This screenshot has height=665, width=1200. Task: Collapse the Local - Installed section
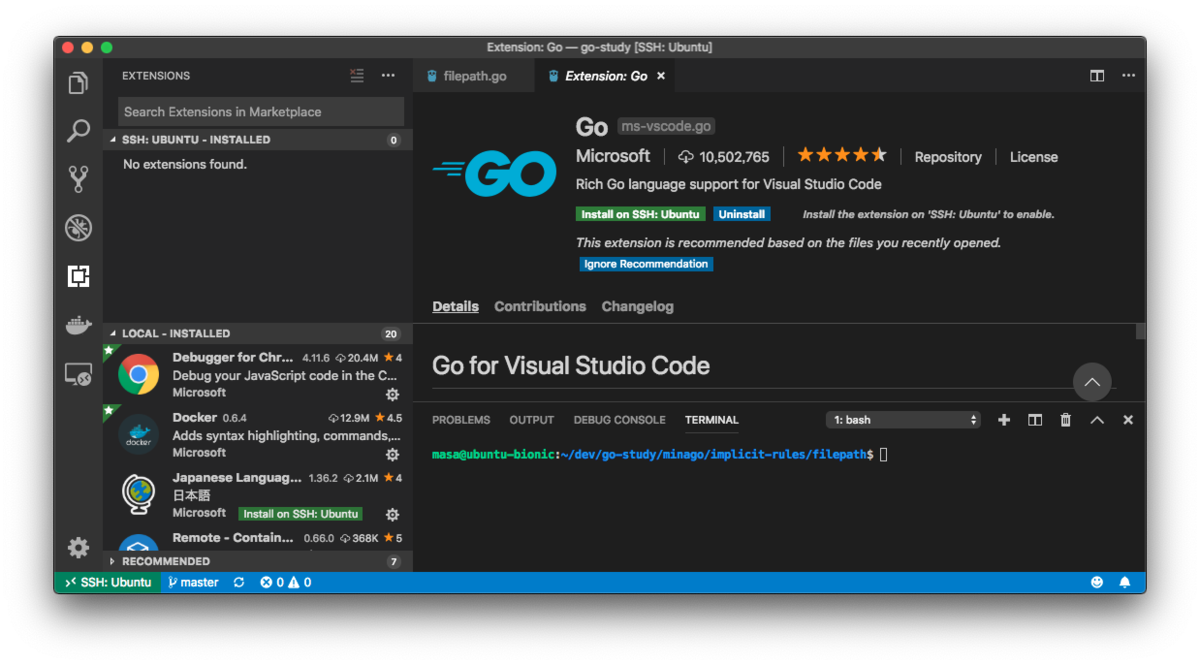(x=257, y=334)
